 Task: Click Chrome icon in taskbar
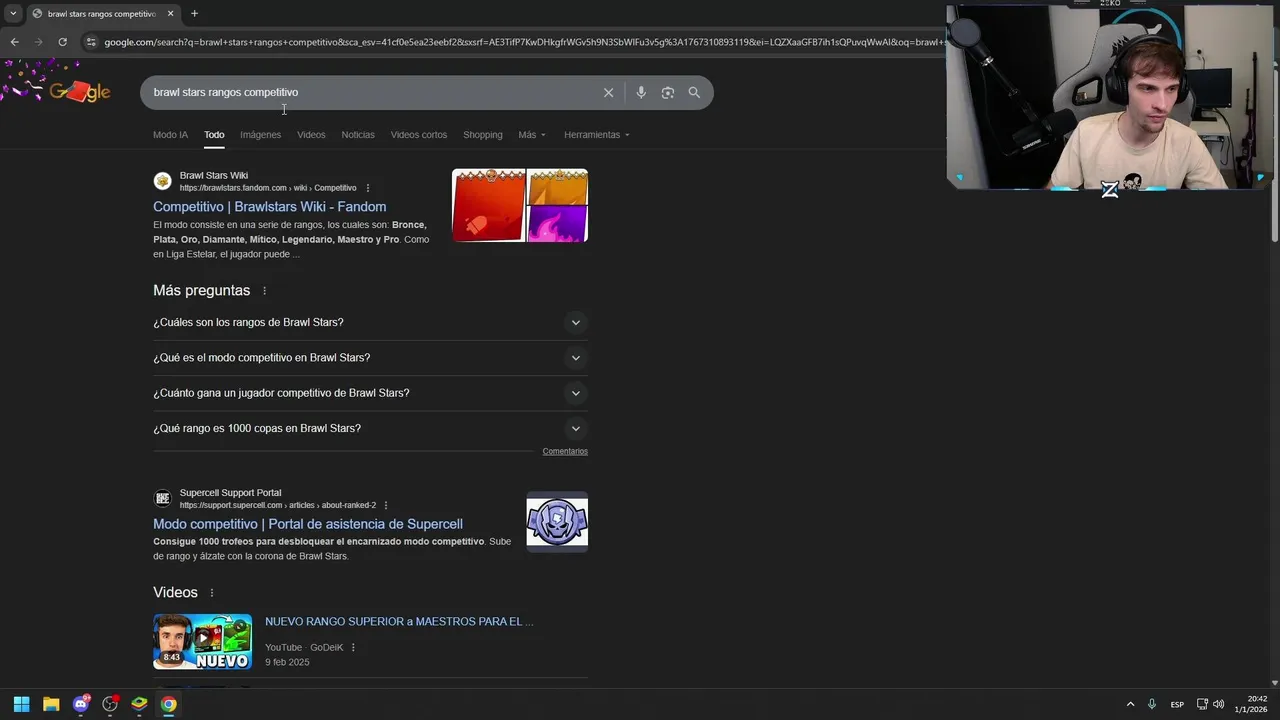[169, 704]
